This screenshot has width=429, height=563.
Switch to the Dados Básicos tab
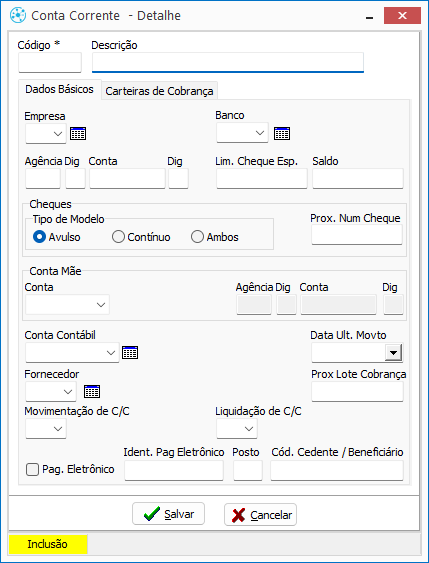click(x=60, y=89)
